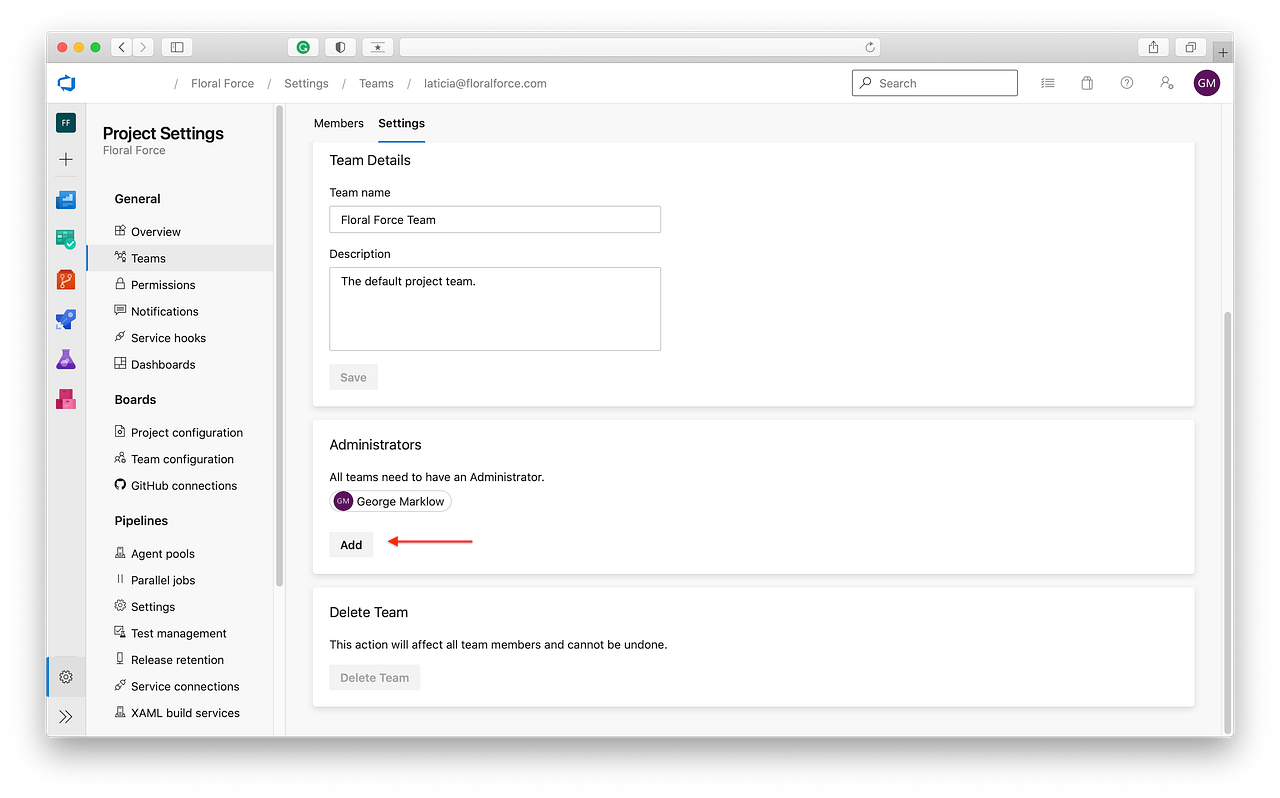
Task: Open Azure Boards from the left sidebar
Action: [65, 239]
